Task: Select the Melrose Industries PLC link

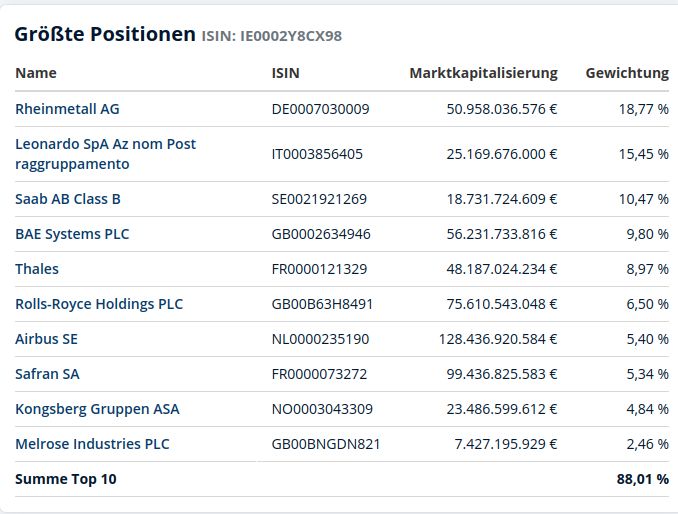Action: click(92, 444)
